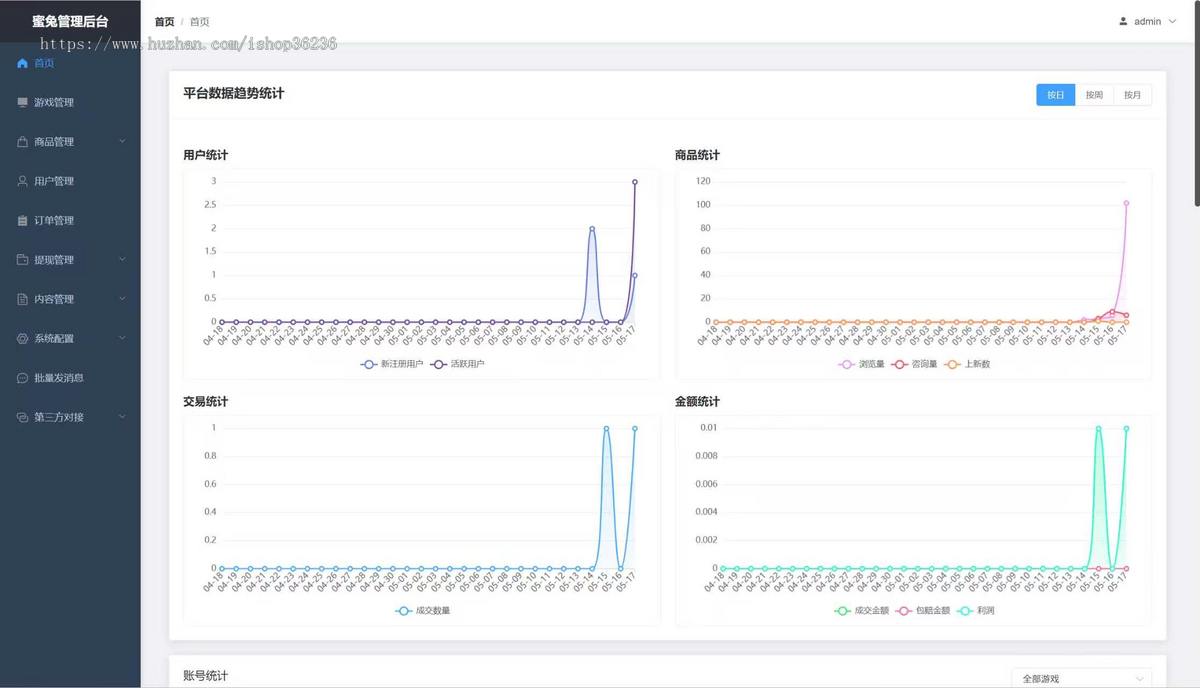Viewport: 1200px width, 688px height.
Task: Click the admin user avatar icon
Action: 1123,21
